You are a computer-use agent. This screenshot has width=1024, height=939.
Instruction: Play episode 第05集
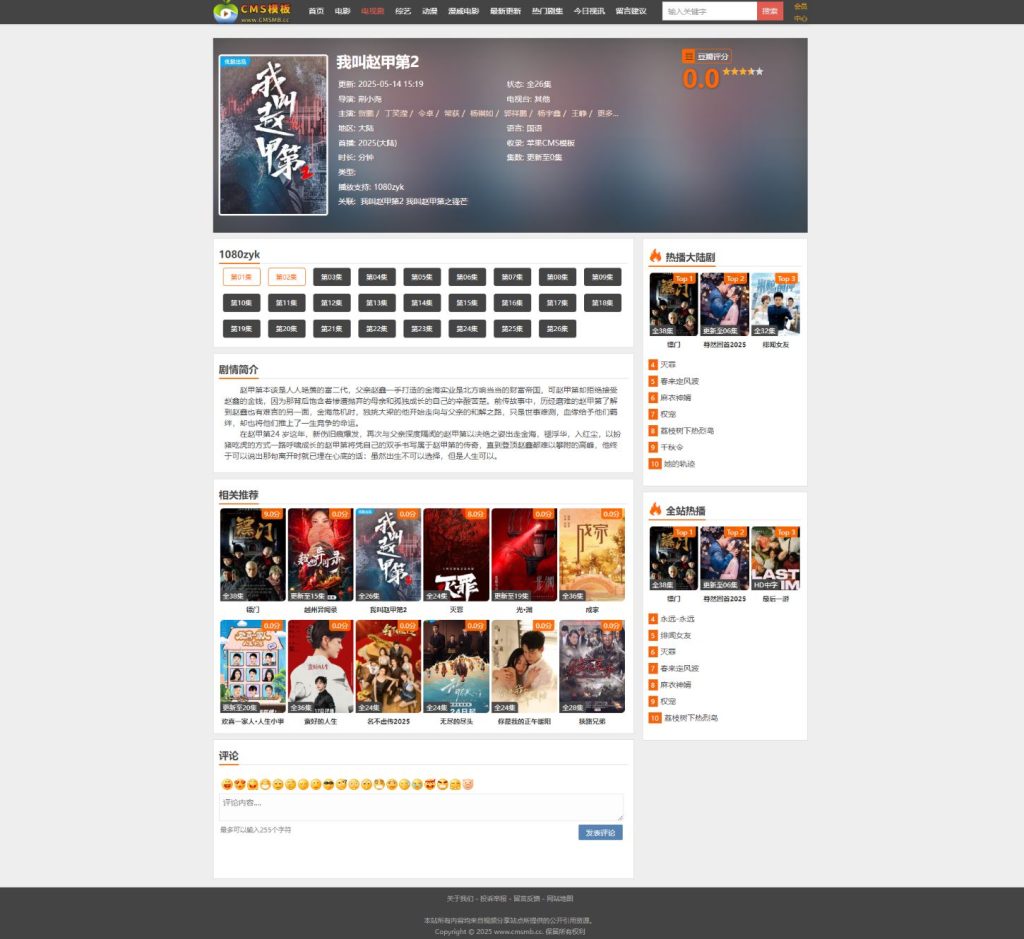(x=422, y=277)
